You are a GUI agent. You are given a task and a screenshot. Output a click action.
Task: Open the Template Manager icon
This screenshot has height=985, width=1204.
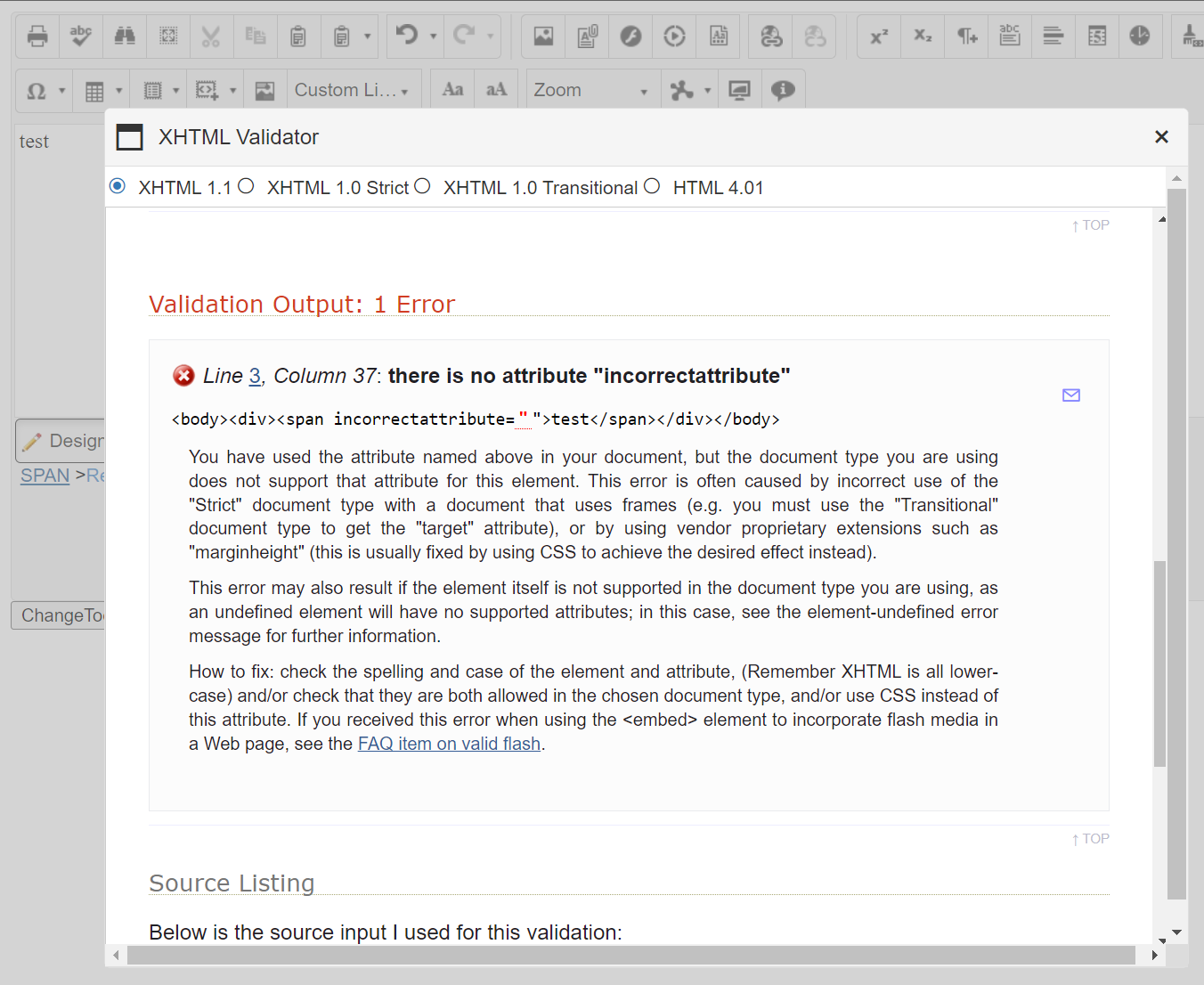(719, 37)
